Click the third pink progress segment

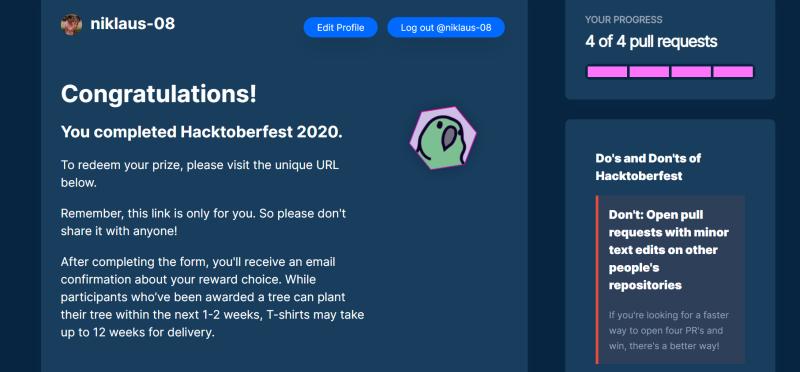point(691,72)
